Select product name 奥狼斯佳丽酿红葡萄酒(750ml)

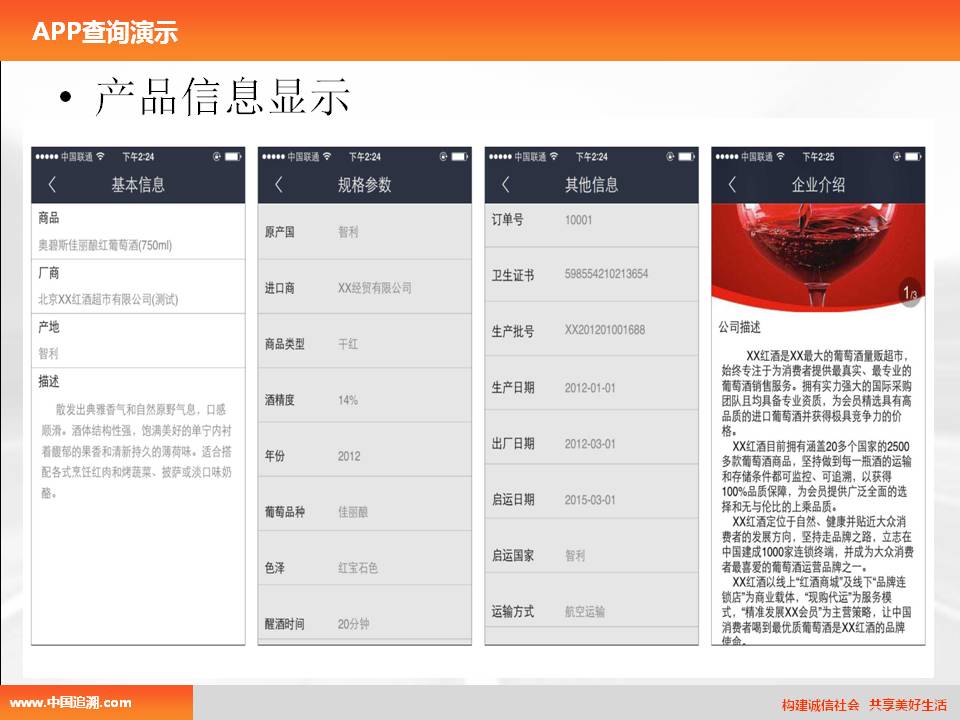105,245
